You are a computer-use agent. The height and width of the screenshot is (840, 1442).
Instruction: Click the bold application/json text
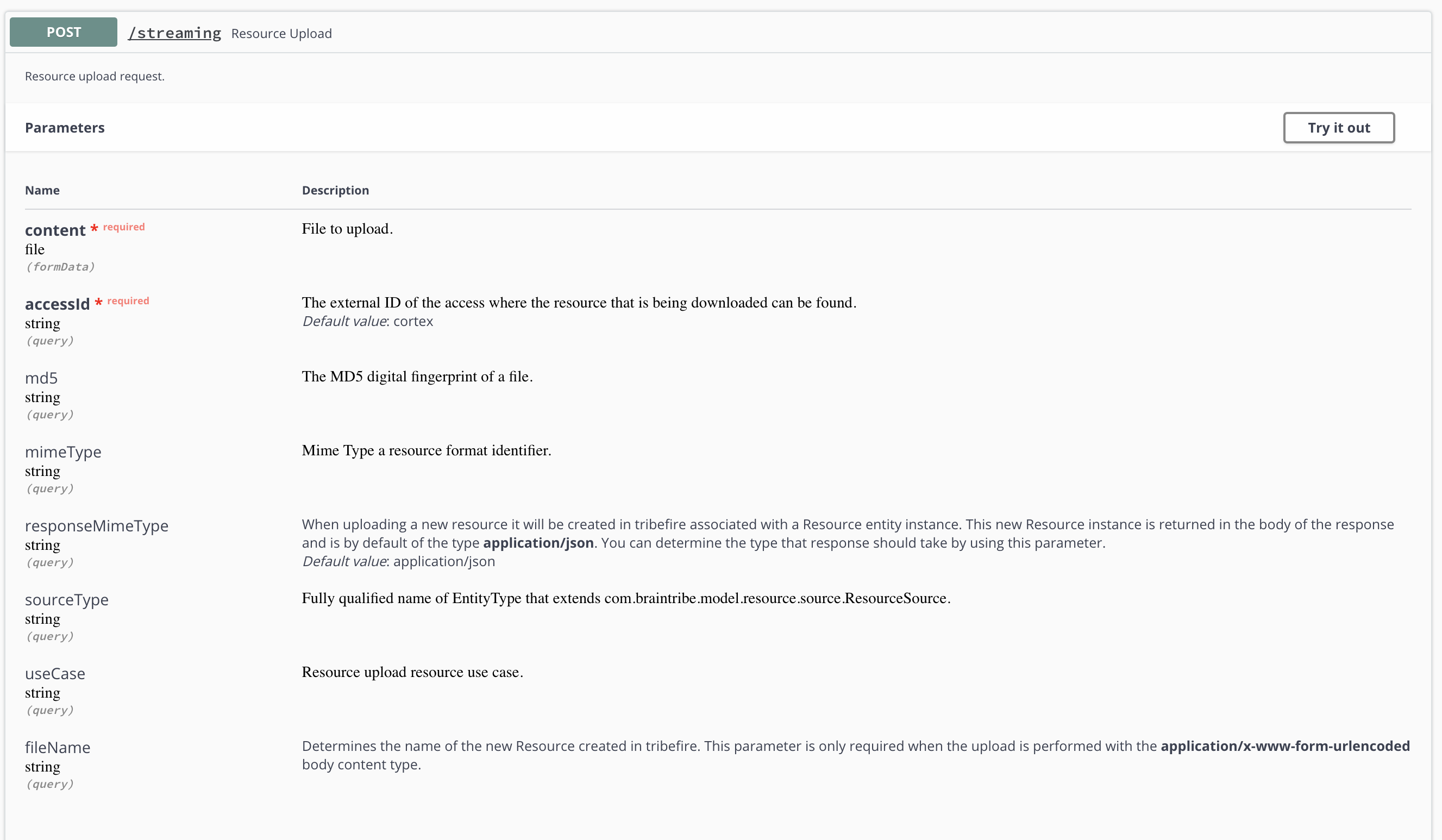(x=538, y=542)
